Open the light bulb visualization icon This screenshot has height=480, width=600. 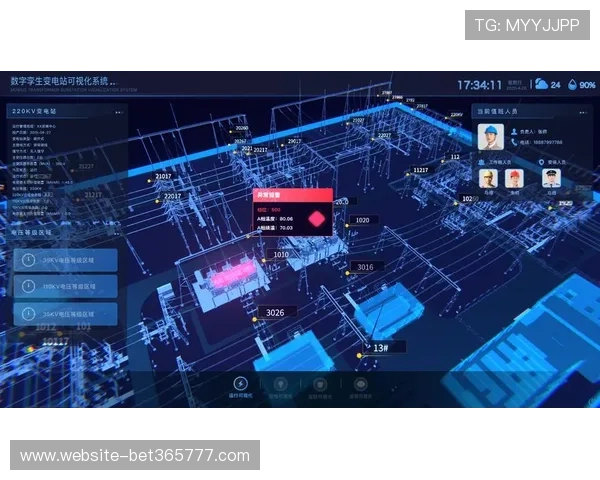coord(280,384)
